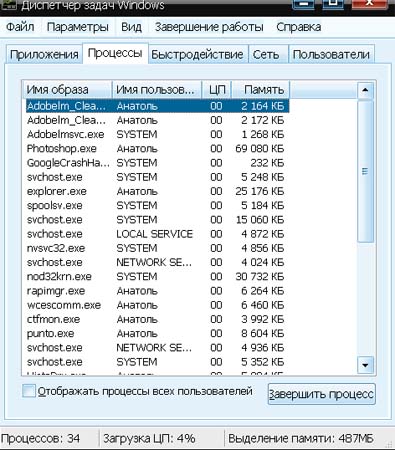Enable Отображать процессы всех пользователей checkbox
Image resolution: width=395 pixels, height=450 pixels.
pos(29,391)
